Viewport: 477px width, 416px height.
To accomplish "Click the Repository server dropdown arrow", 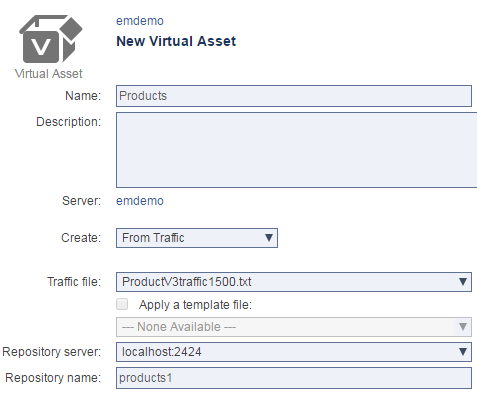I will pos(463,352).
